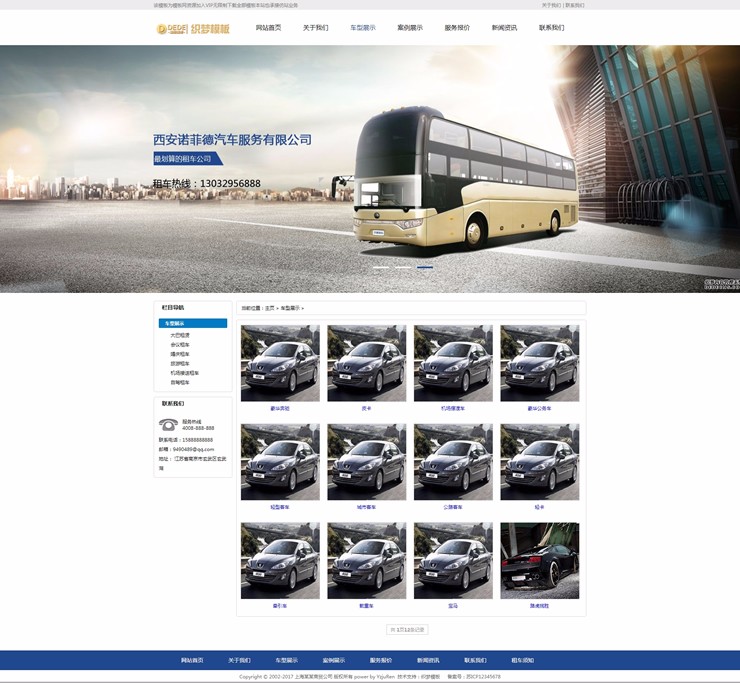The image size is (740, 683).
Task: Click the 机场摆渡车 caption link
Action: (453, 408)
